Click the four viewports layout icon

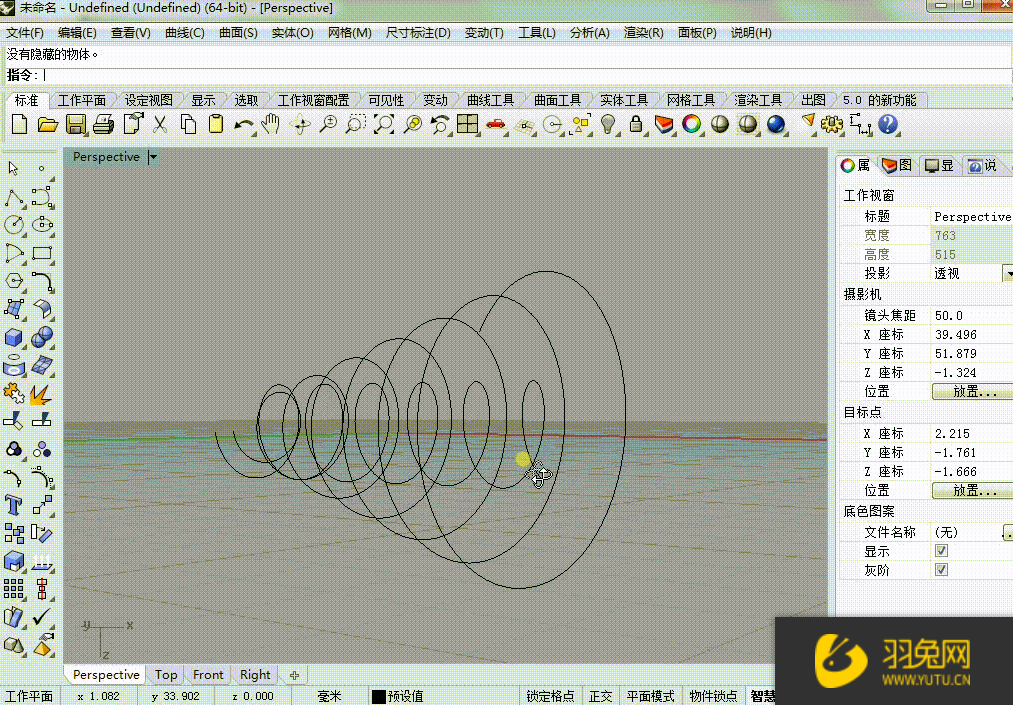467,124
